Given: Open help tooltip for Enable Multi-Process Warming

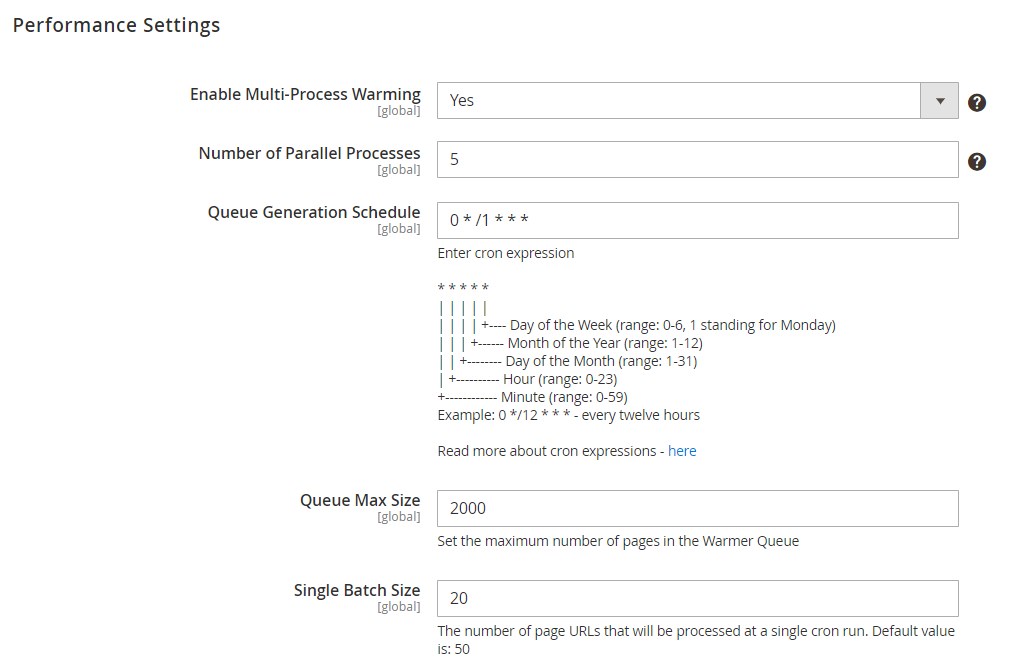Looking at the screenshot, I should pos(976,102).
